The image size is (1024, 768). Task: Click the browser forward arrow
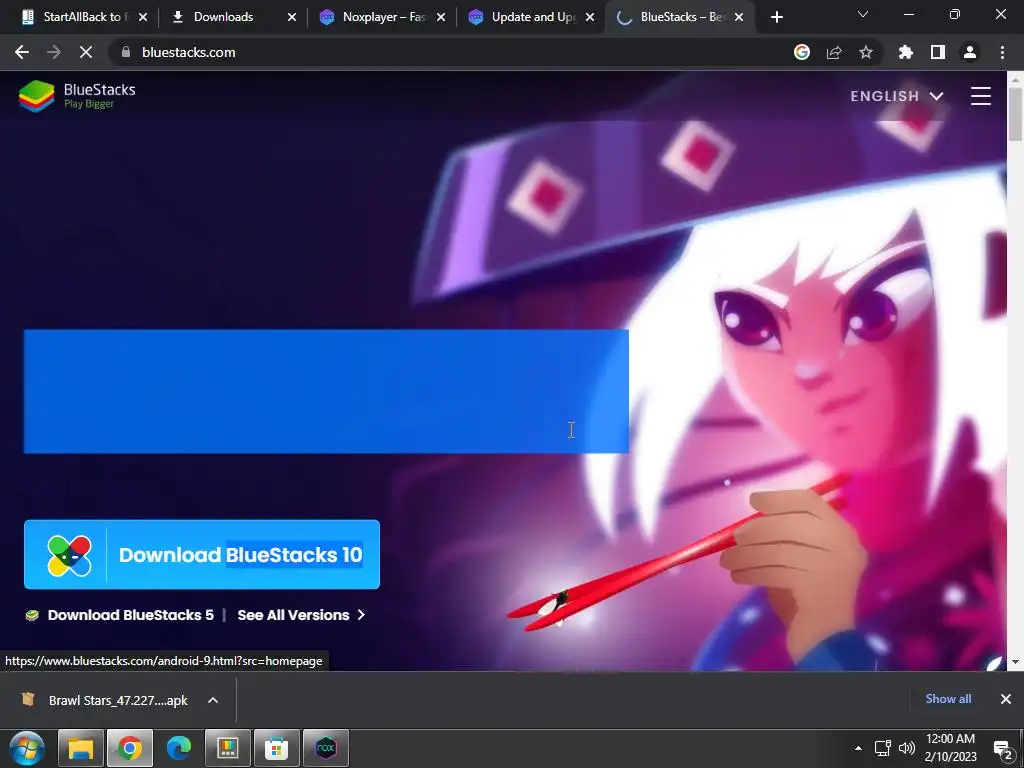(x=54, y=52)
